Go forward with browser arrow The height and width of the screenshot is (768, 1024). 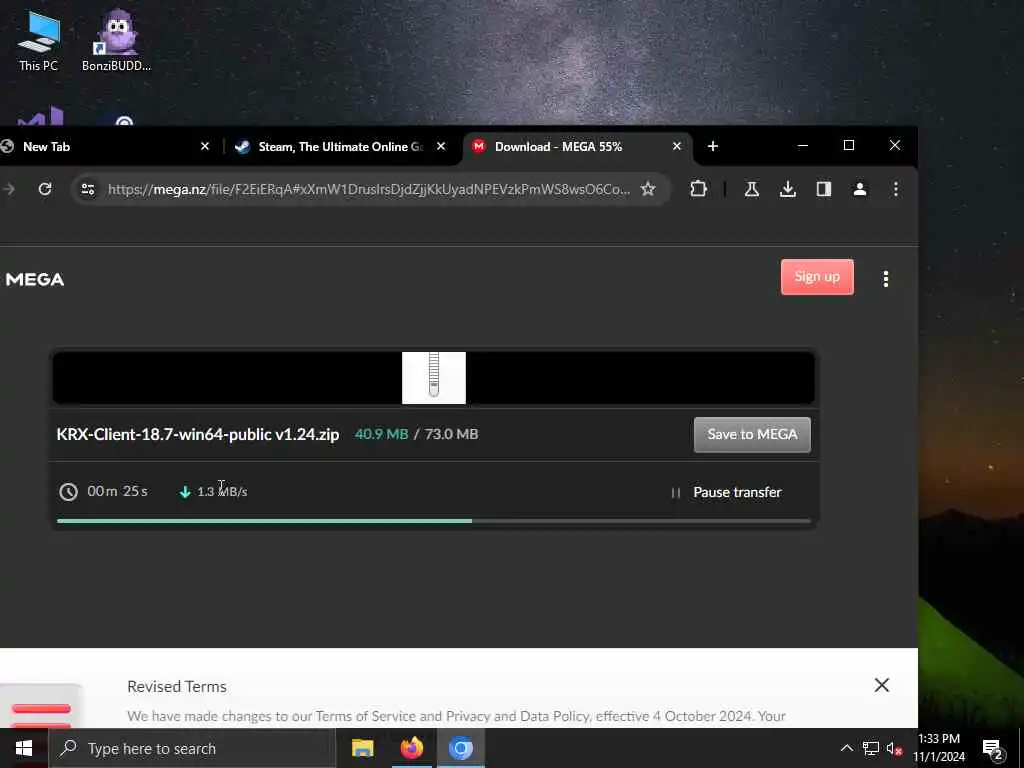coord(8,189)
